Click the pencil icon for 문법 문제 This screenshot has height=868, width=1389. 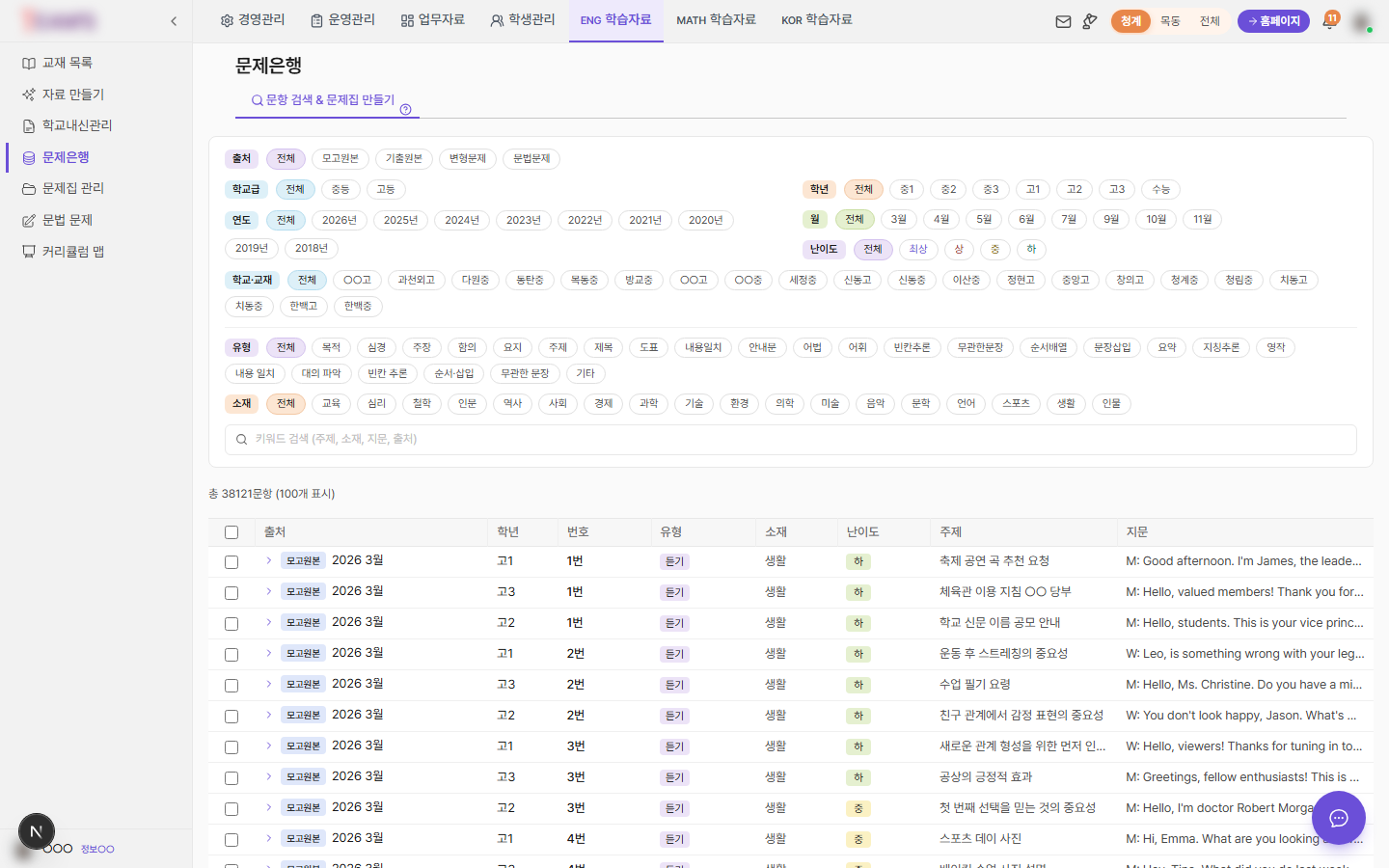pyautogui.click(x=29, y=221)
